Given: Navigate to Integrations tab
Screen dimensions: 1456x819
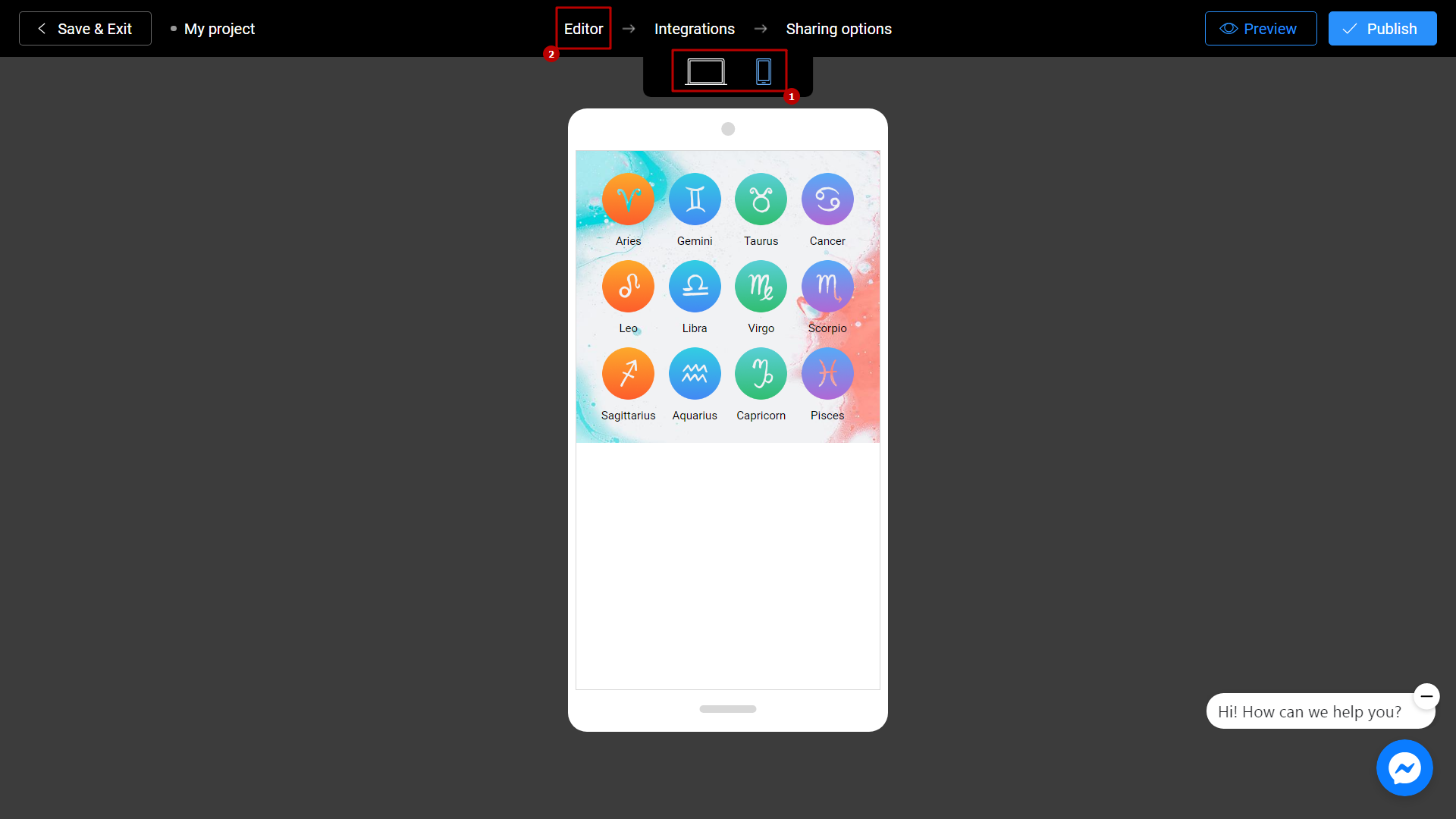Looking at the screenshot, I should (x=695, y=28).
